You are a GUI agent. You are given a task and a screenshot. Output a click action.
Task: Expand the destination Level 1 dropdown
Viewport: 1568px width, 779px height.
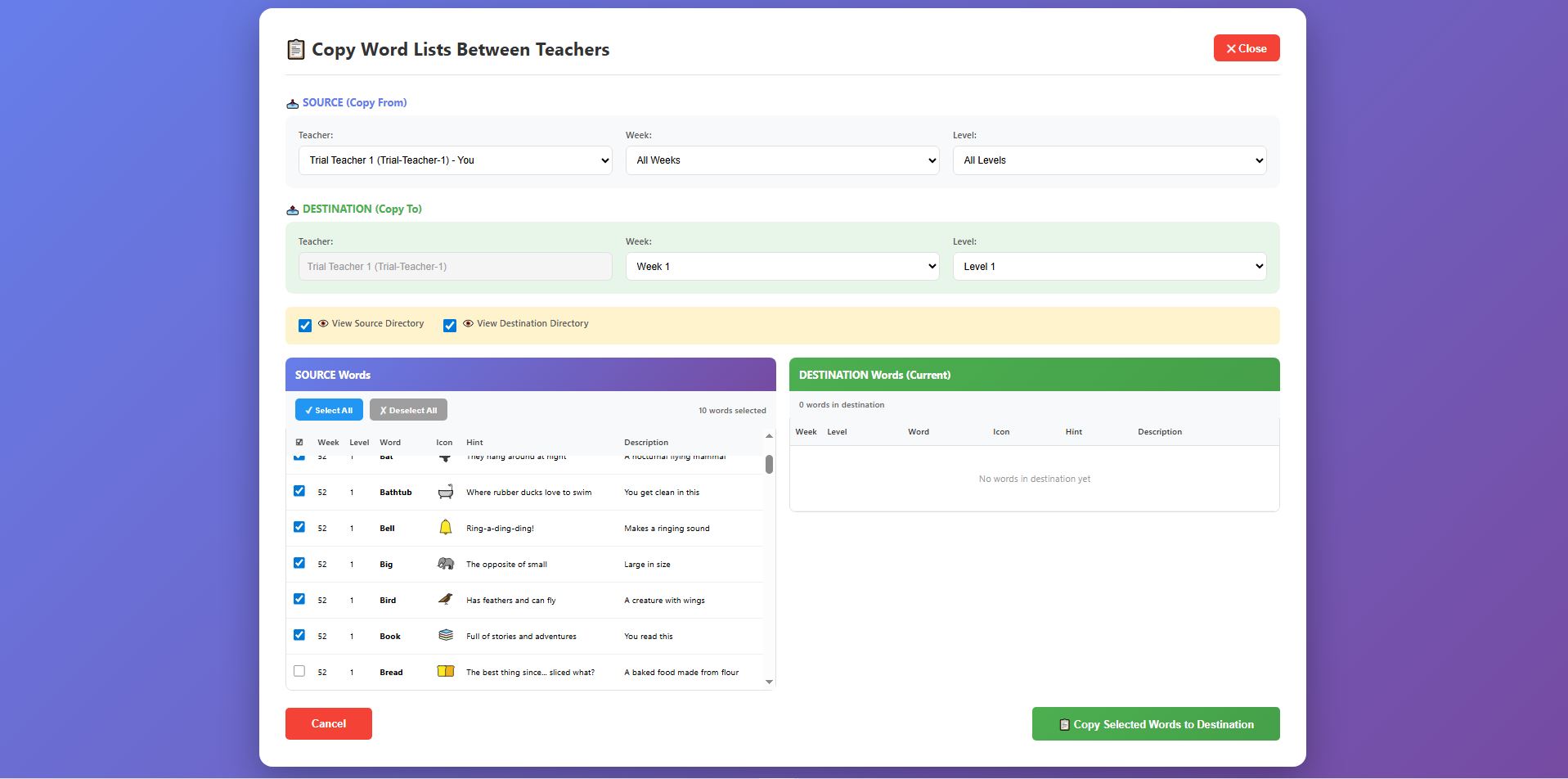pos(1109,267)
